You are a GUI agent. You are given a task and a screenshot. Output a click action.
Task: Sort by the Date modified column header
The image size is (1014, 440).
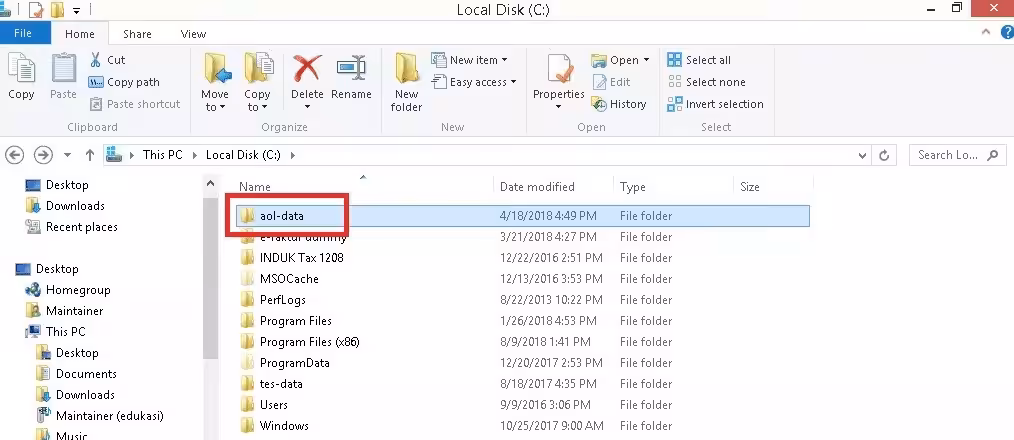tap(537, 187)
